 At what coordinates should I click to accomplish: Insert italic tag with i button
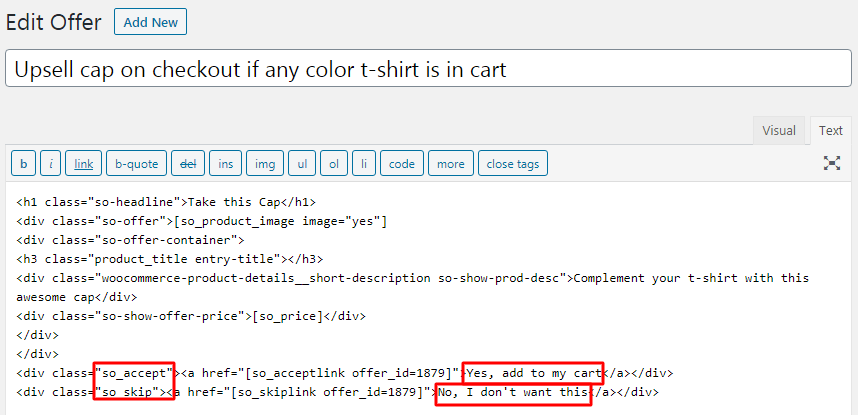pyautogui.click(x=50, y=164)
